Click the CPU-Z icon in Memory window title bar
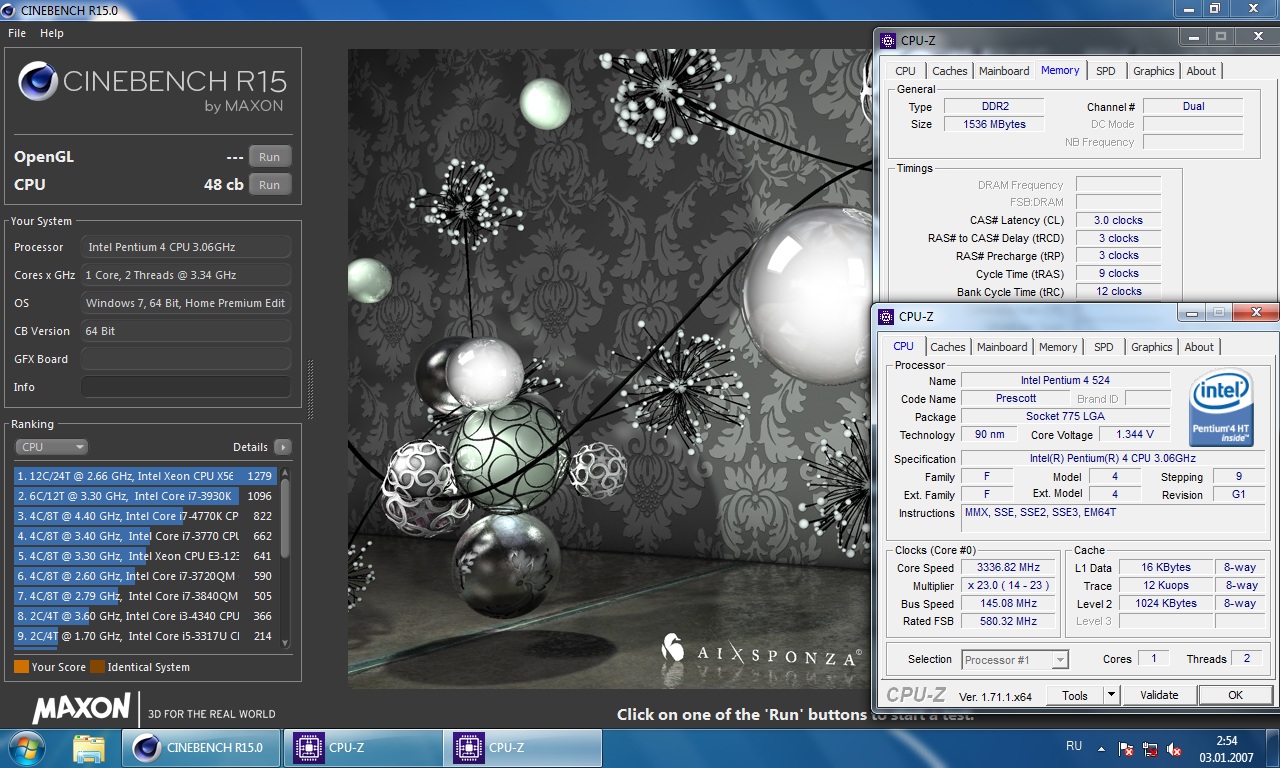The image size is (1280, 768). pos(888,41)
